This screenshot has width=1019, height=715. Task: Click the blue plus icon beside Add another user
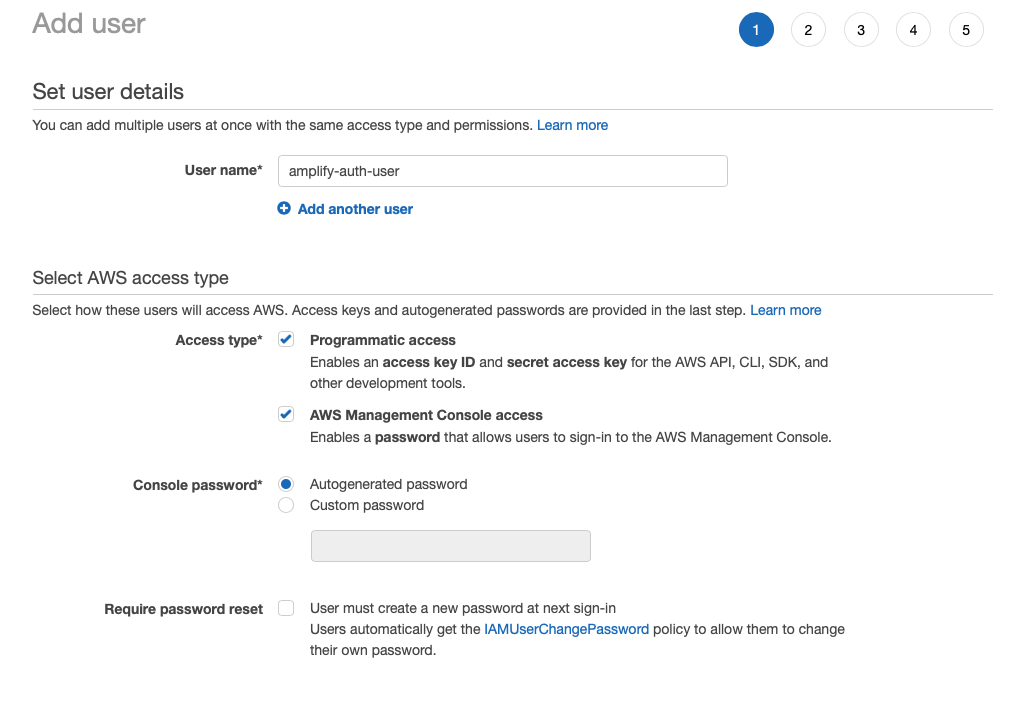[x=284, y=208]
